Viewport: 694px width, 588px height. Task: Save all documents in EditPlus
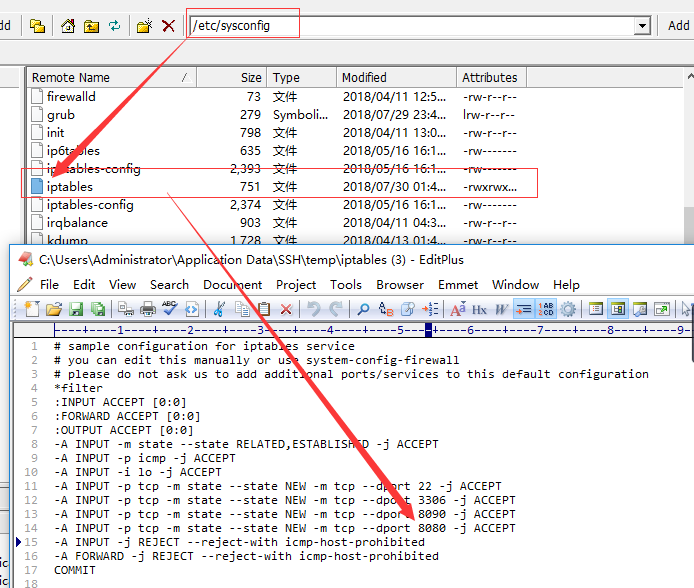click(98, 309)
